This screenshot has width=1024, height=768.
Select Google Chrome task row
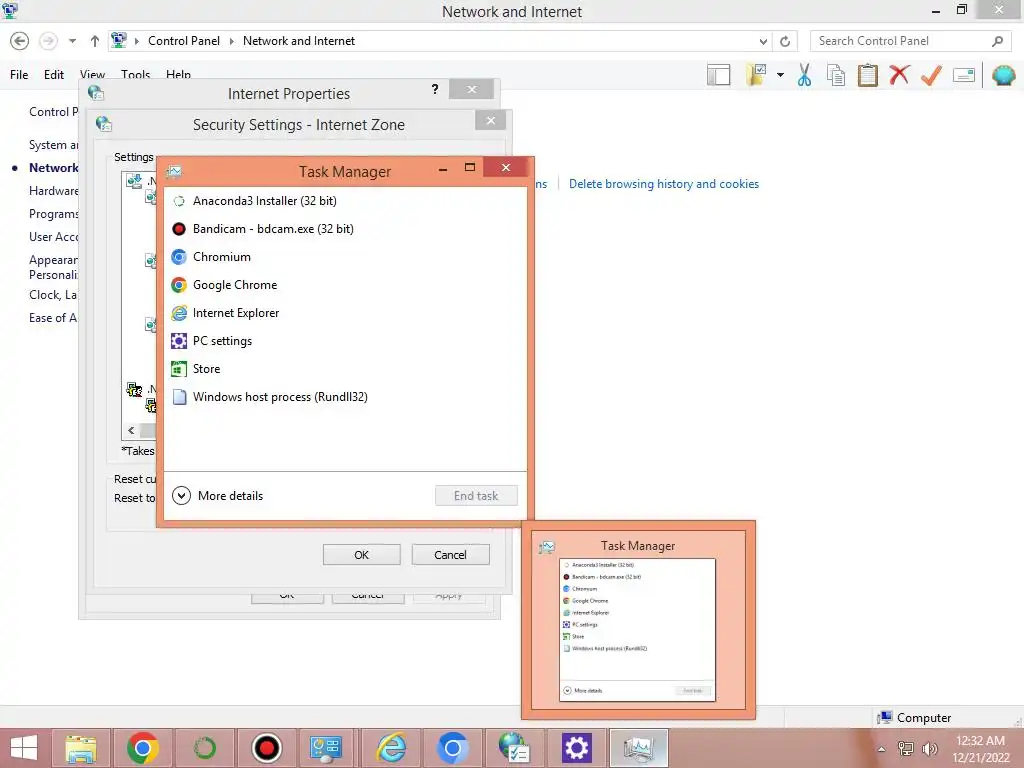(345, 285)
